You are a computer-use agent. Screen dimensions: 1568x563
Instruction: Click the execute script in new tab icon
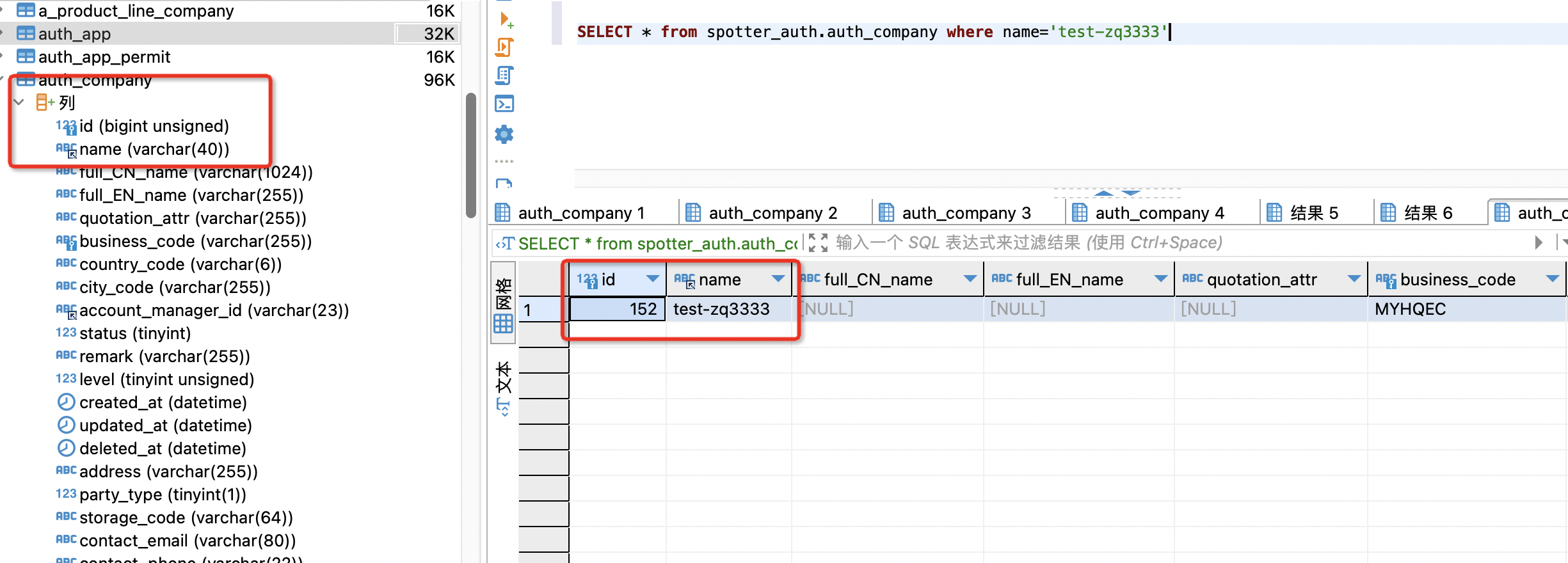coord(506,20)
